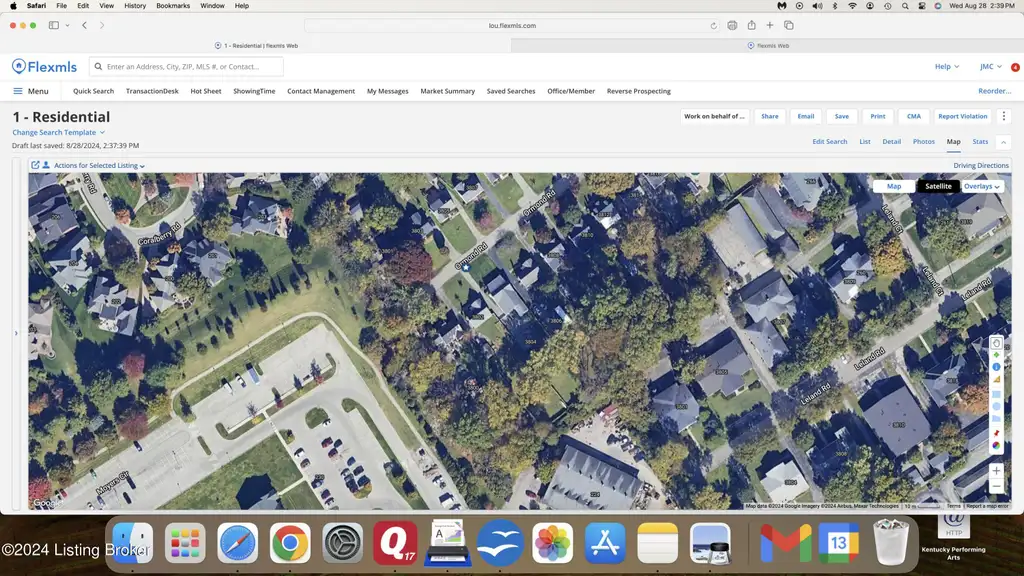Switch to the Photos tab
The width and height of the screenshot is (1024, 576).
click(923, 142)
